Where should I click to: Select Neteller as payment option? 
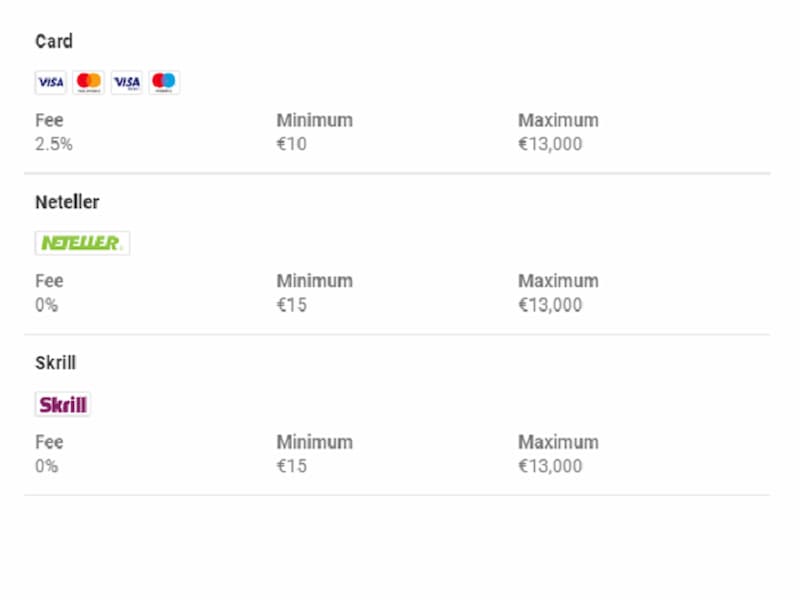tap(67, 202)
